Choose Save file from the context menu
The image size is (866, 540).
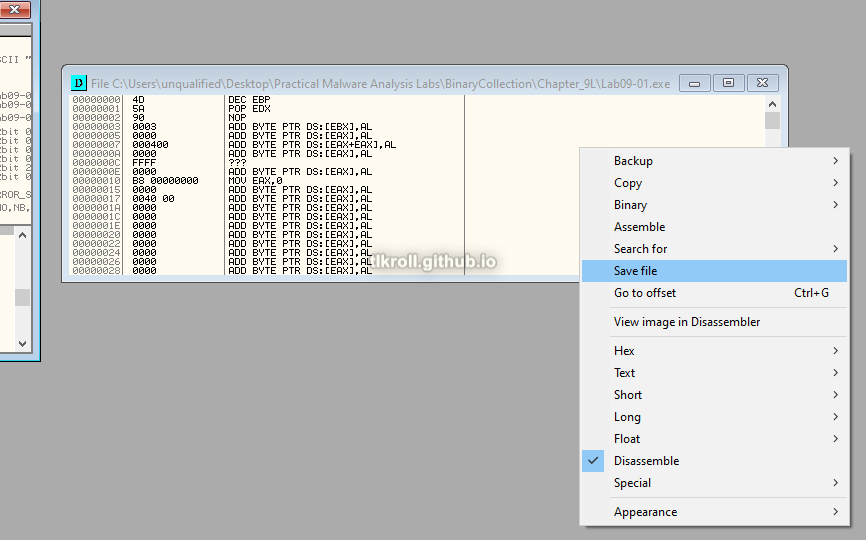tap(636, 271)
